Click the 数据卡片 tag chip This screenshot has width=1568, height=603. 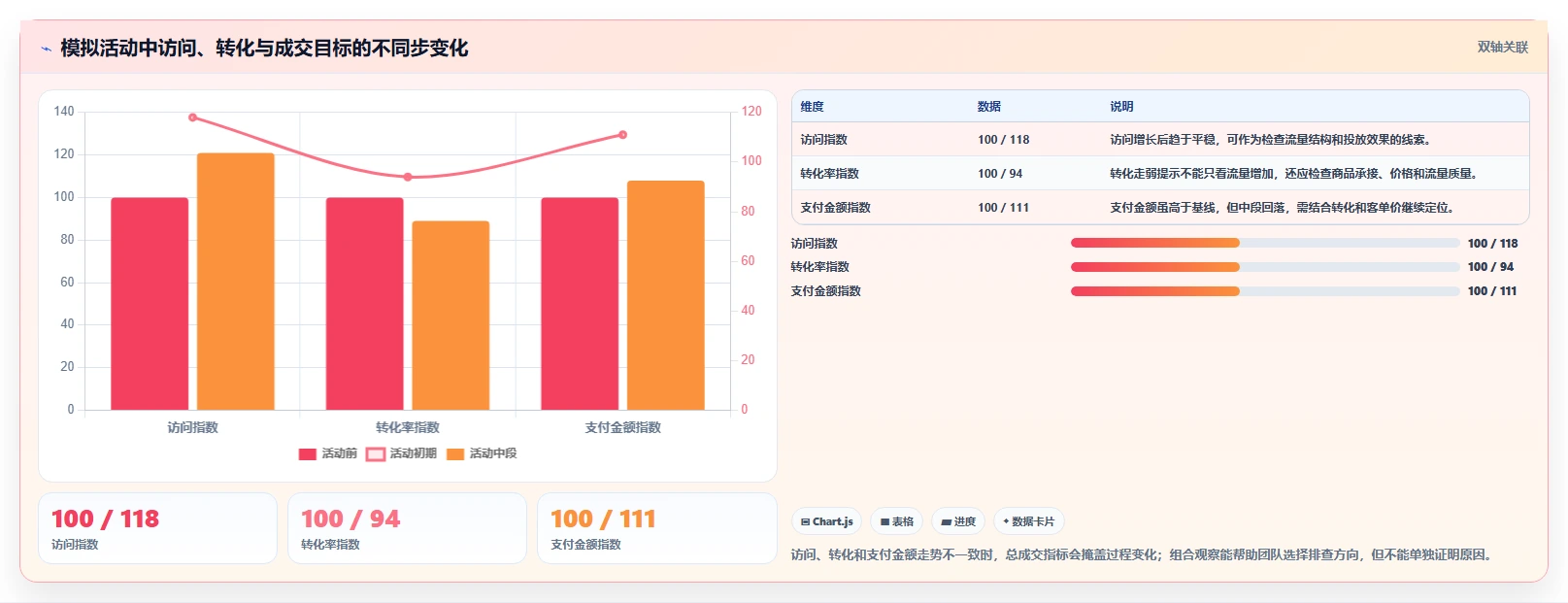tap(1028, 521)
